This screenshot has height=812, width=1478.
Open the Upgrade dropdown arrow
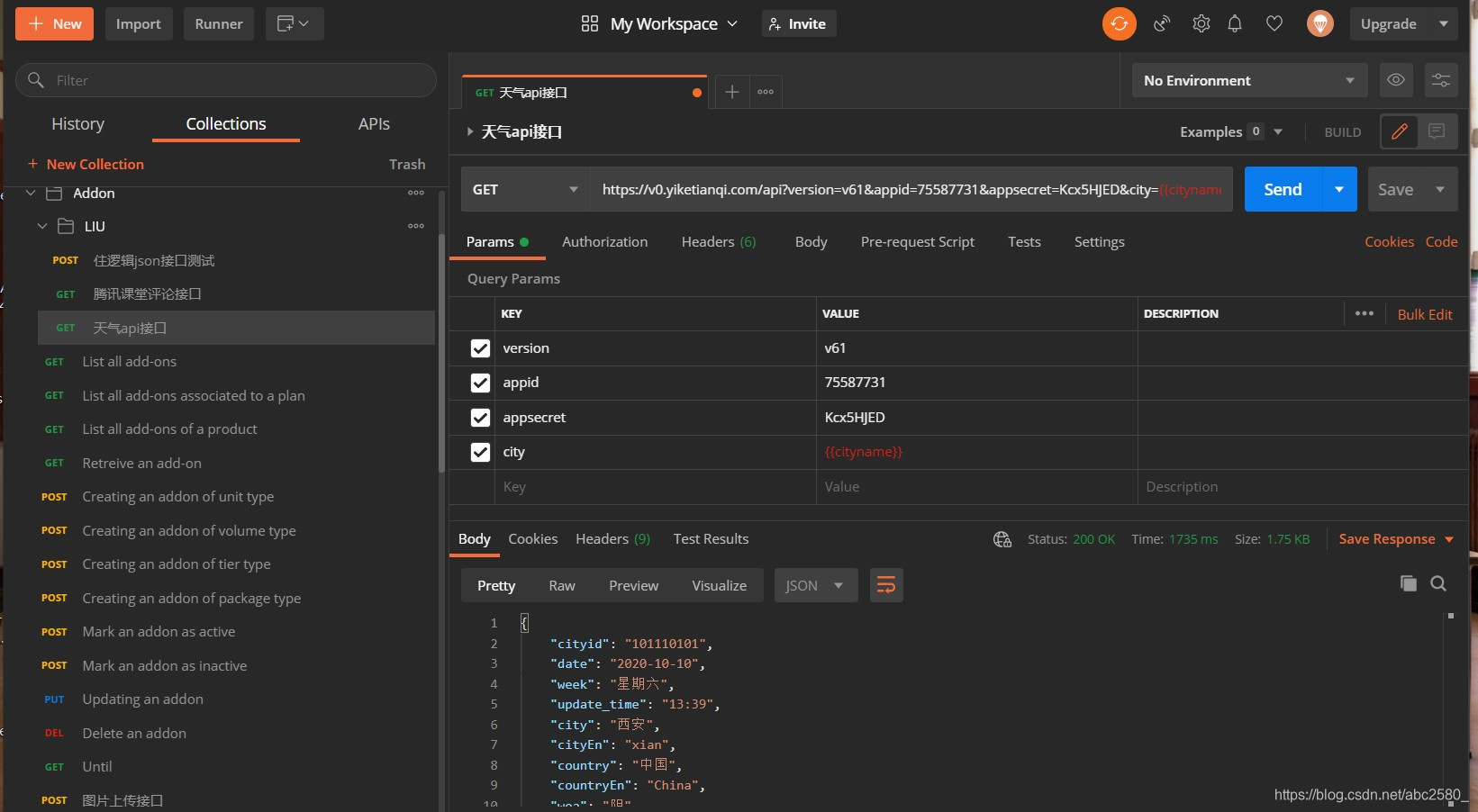1444,24
